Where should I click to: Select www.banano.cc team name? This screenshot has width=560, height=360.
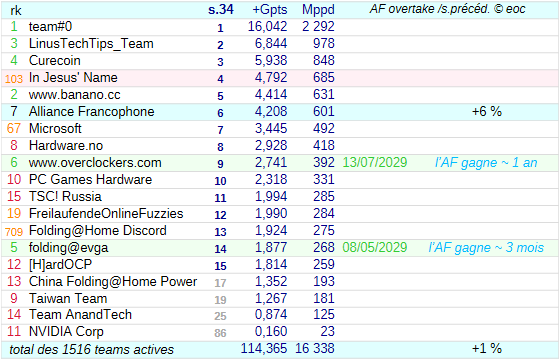[x=75, y=94]
